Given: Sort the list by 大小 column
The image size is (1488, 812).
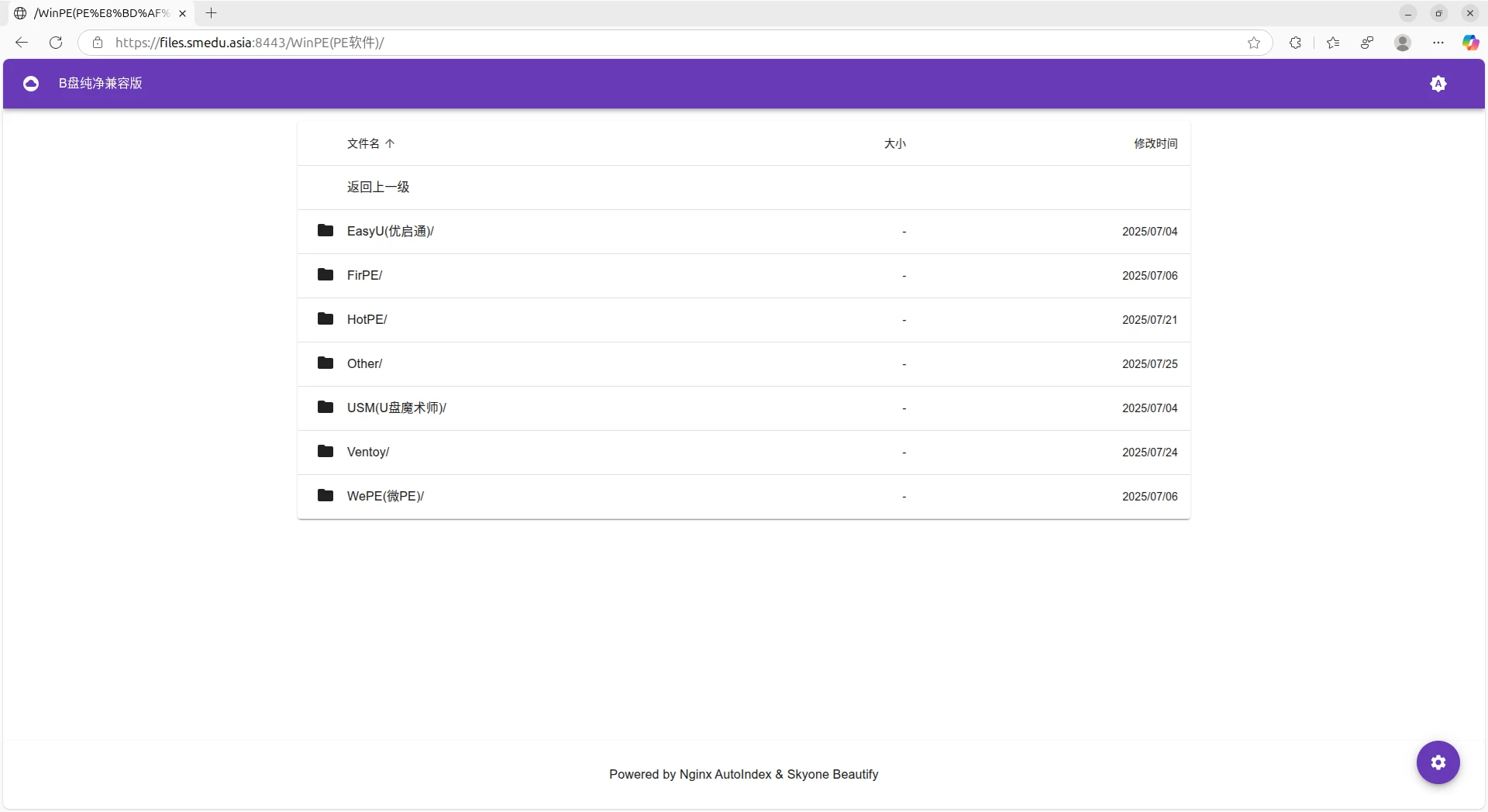Looking at the screenshot, I should click(894, 143).
